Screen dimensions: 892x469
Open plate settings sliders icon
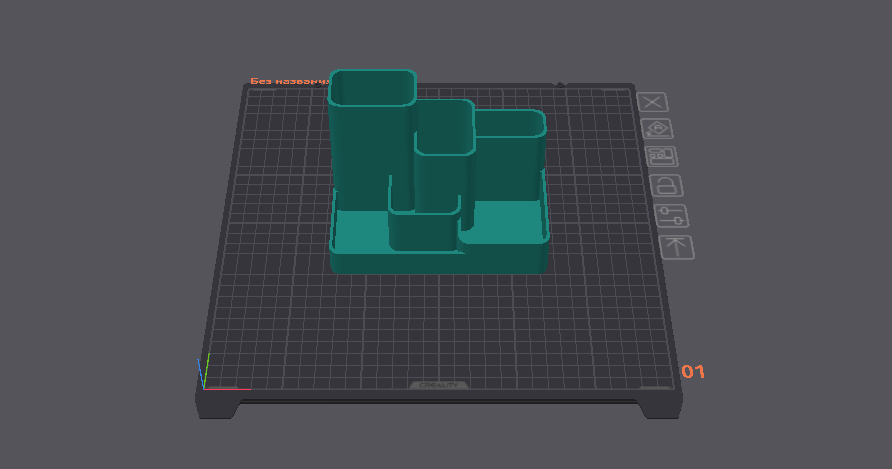pos(671,216)
